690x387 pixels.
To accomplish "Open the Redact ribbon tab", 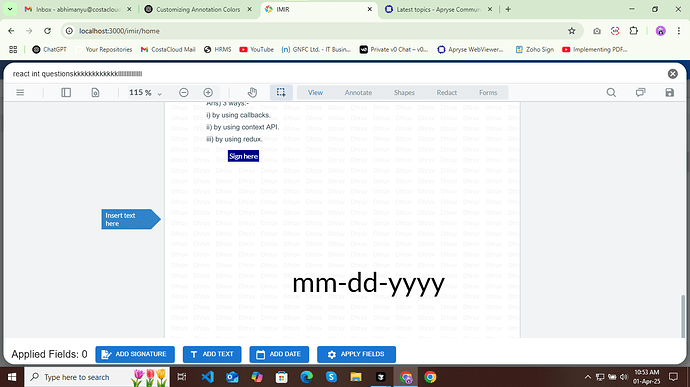I will pyautogui.click(x=447, y=92).
